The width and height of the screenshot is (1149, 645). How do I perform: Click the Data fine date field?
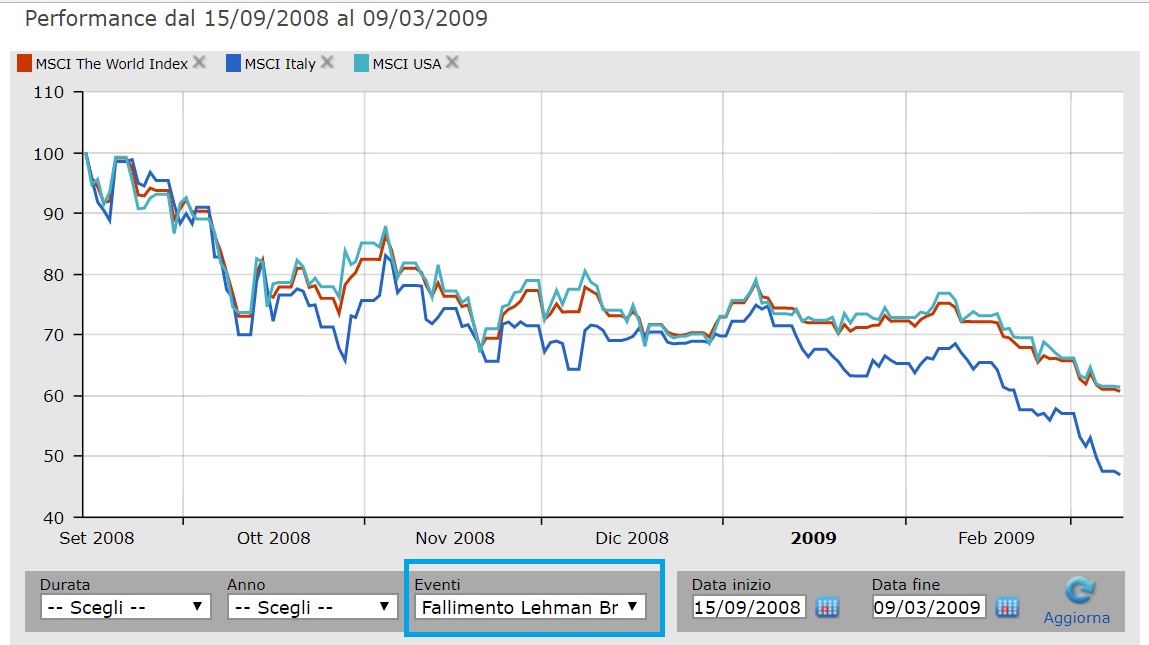click(928, 607)
